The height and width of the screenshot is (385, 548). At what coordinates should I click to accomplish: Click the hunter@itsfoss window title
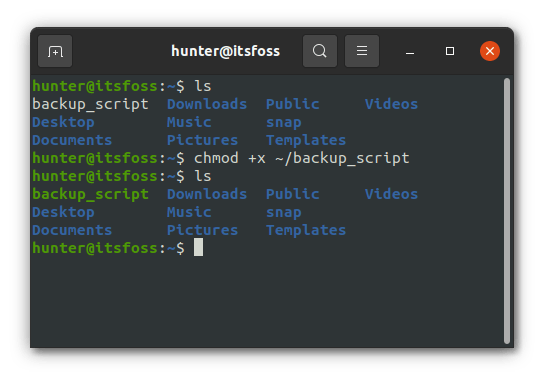point(225,51)
